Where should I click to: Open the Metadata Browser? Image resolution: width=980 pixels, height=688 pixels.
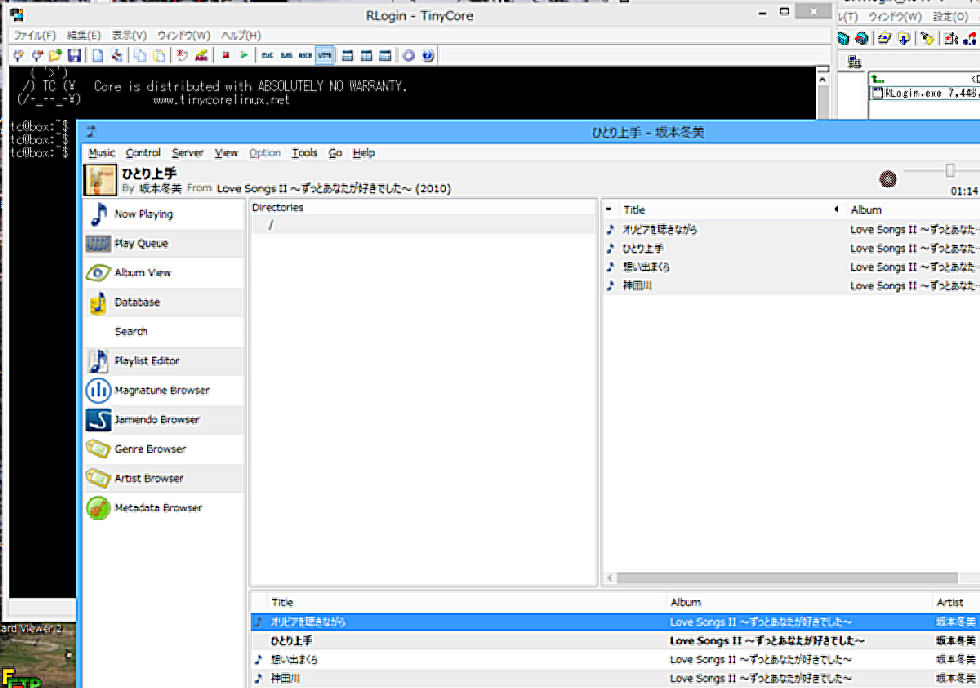pos(158,508)
